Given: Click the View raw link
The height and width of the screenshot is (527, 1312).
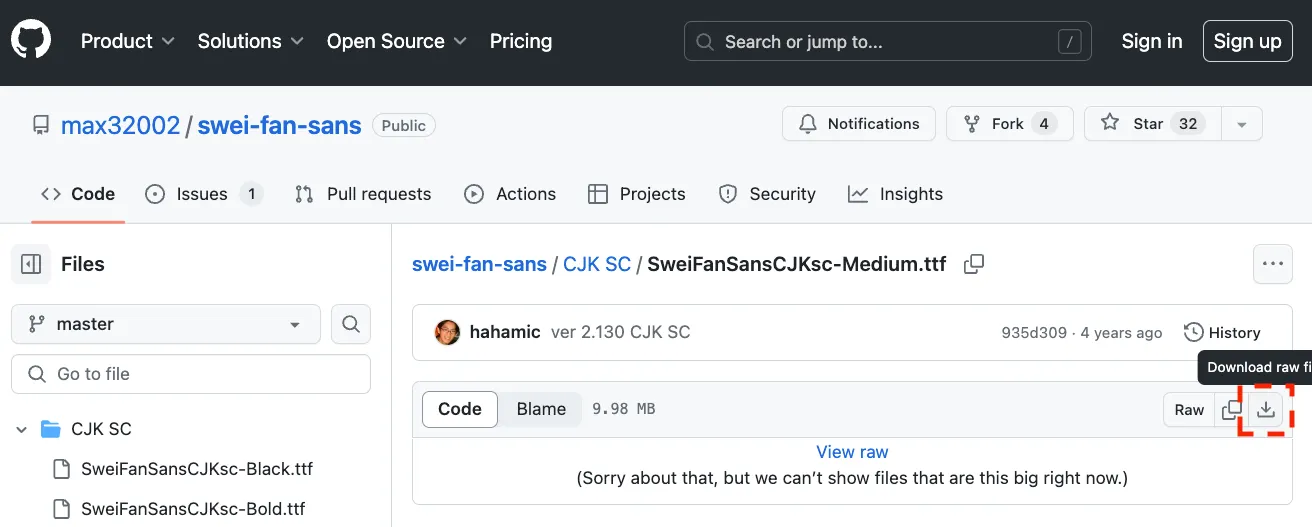Looking at the screenshot, I should point(852,452).
